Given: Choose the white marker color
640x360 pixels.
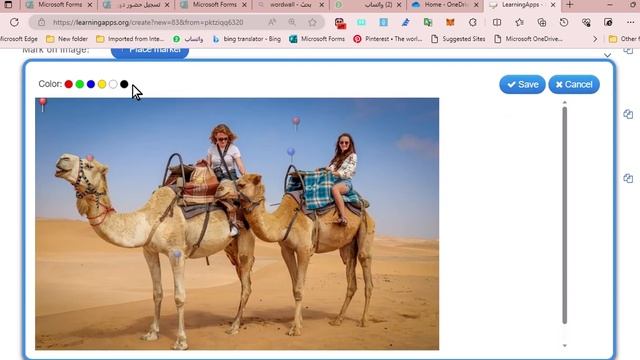Looking at the screenshot, I should tap(113, 84).
